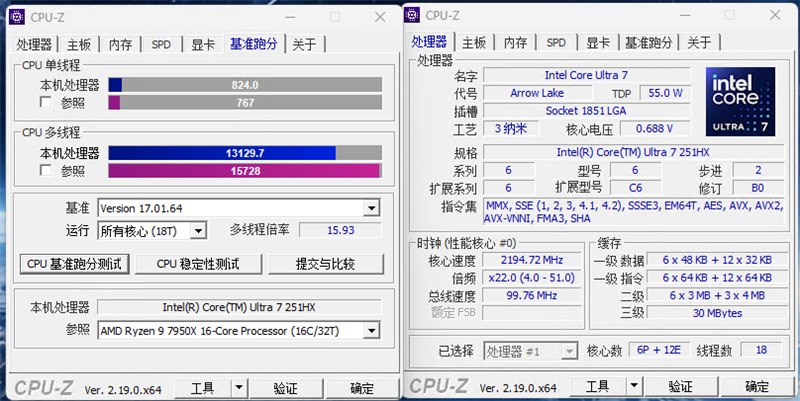
Task: Click the 工艺 value 3 纳米
Action: [x=511, y=129]
